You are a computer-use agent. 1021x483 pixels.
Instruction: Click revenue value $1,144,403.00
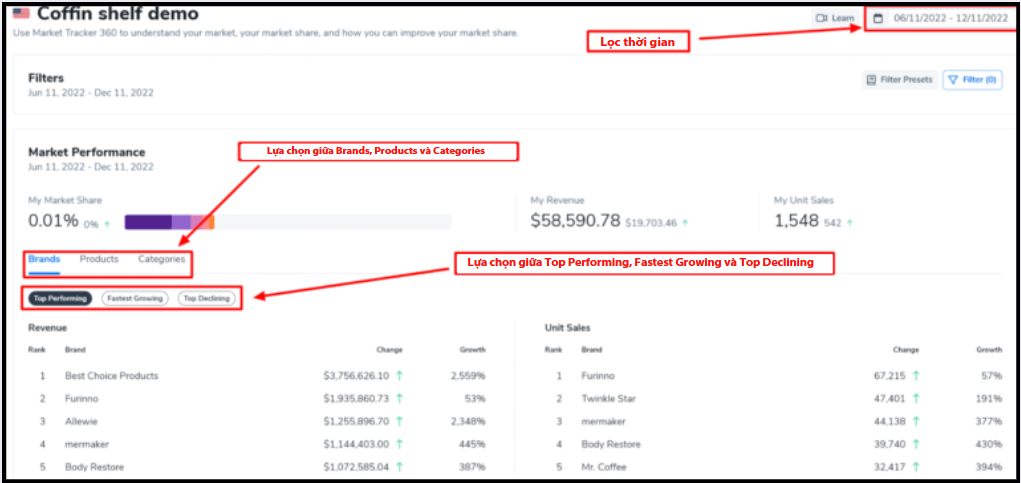(356, 444)
